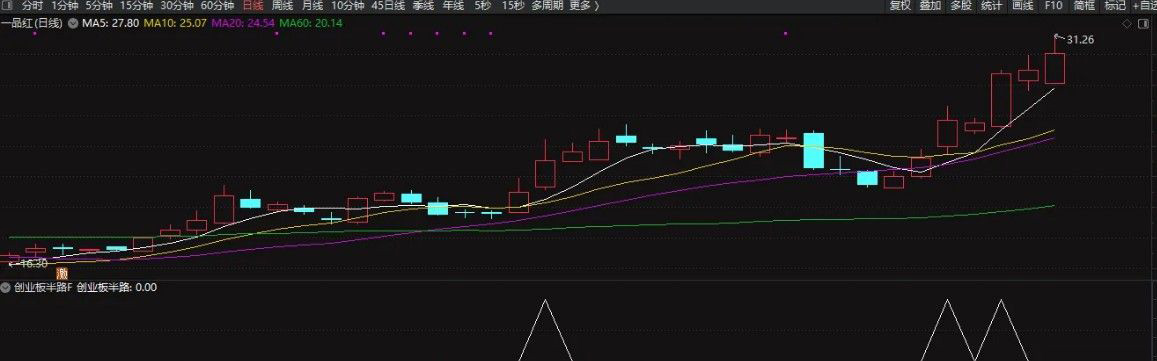The height and width of the screenshot is (361, 1157).
Task: Select the 15分钟 period
Action: point(137,6)
